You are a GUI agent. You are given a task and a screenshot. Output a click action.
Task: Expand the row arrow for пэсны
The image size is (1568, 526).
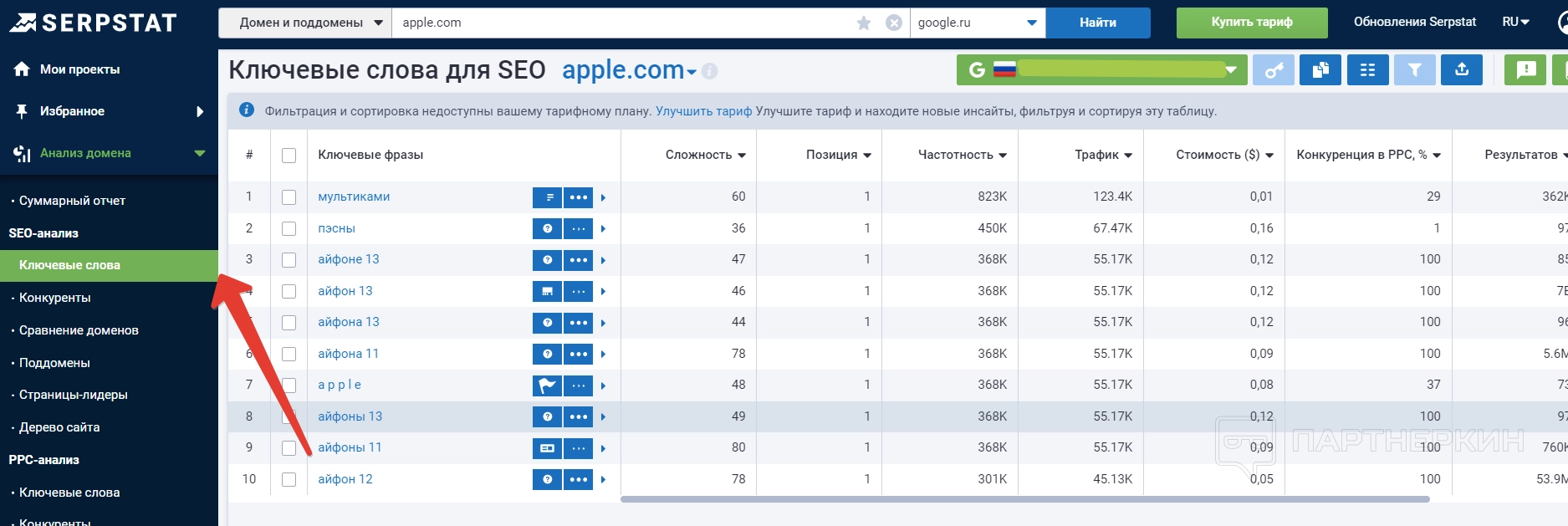pyautogui.click(x=603, y=228)
